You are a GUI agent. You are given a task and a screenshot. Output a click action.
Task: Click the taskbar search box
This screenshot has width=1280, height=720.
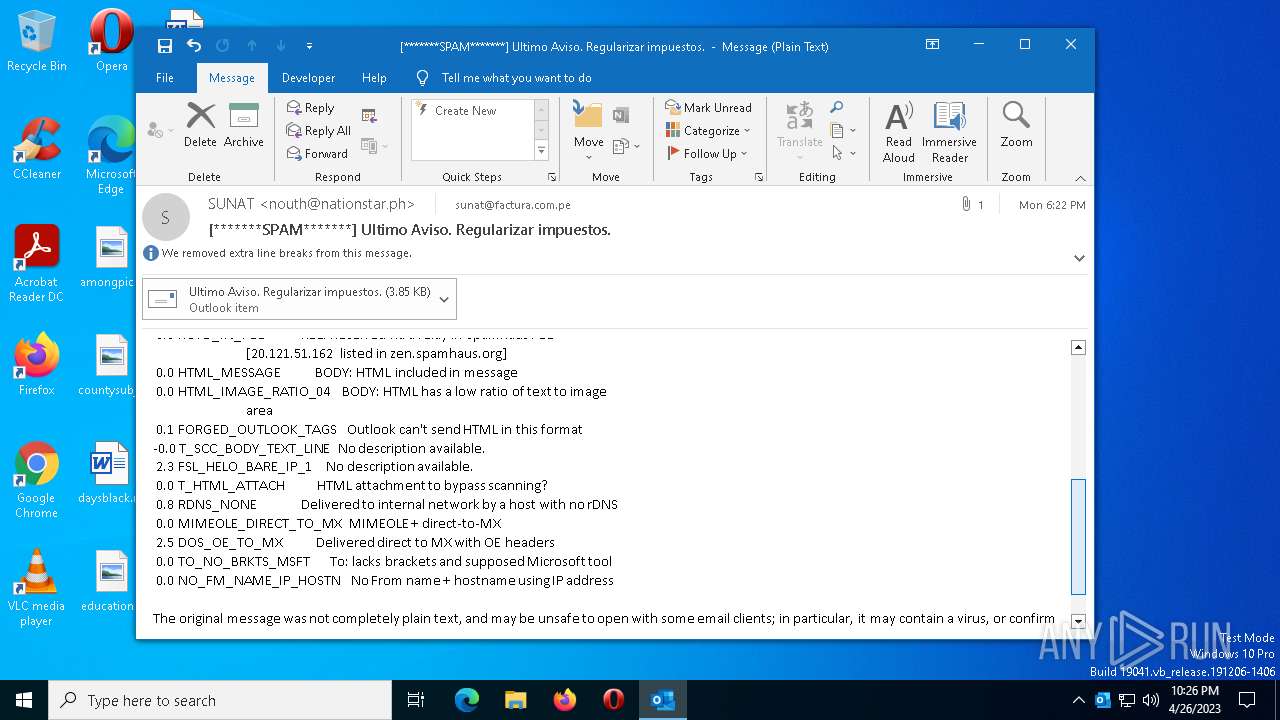(220, 700)
